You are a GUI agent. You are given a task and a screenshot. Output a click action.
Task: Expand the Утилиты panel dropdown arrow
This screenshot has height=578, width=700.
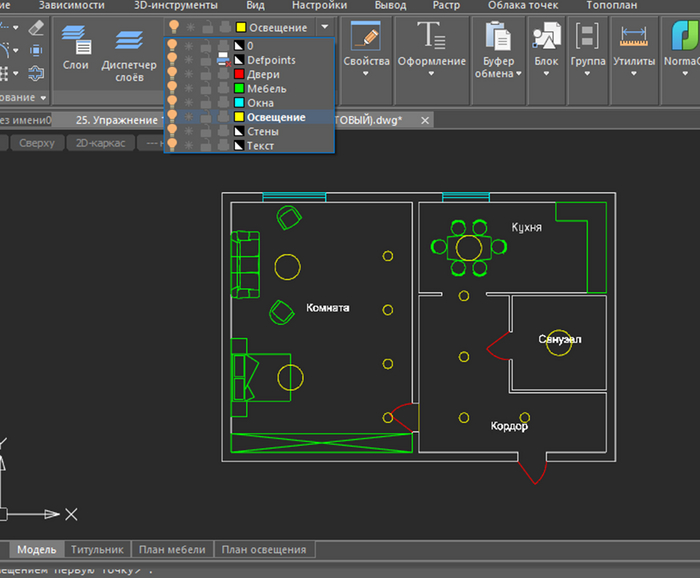(x=632, y=74)
